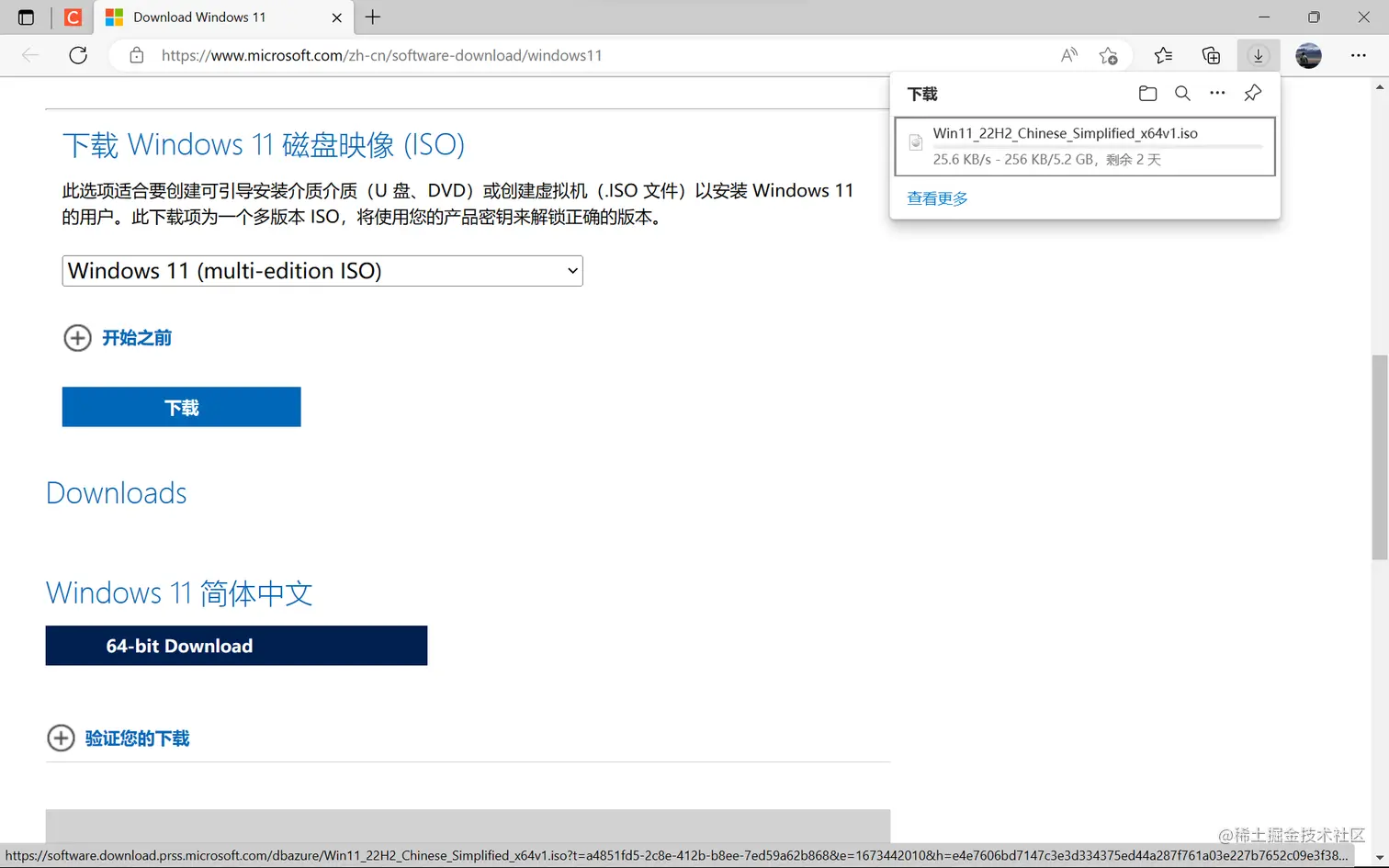Search downloads in the panel
Image resolution: width=1389 pixels, height=868 pixels.
pyautogui.click(x=1182, y=94)
